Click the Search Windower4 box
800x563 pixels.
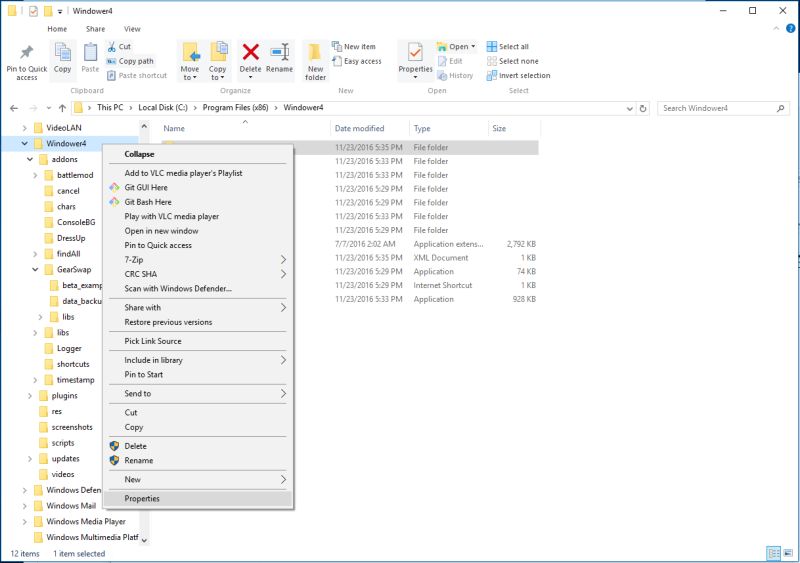[723, 108]
